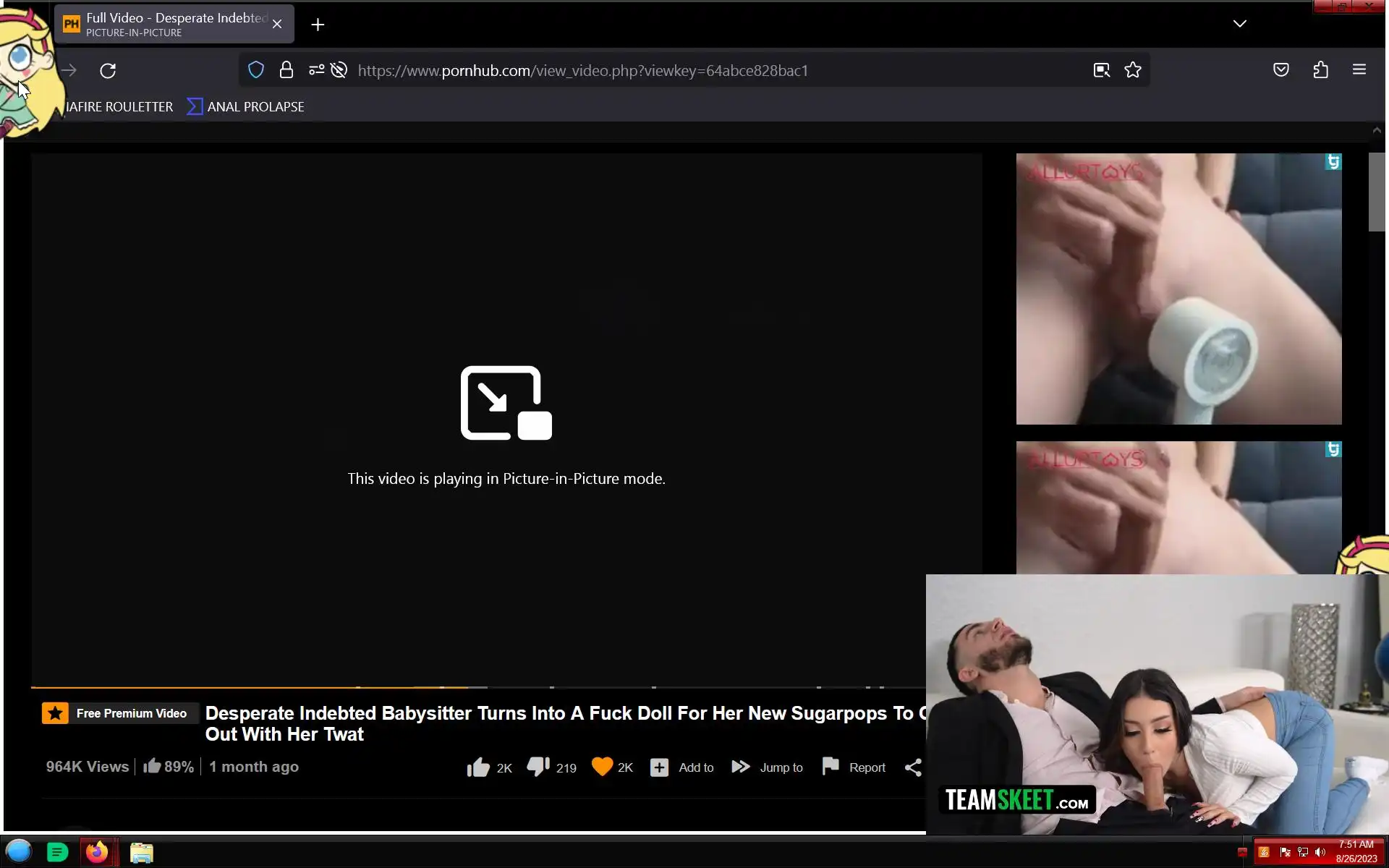Click the site security padlock icon
The width and height of the screenshot is (1389, 868).
click(x=286, y=70)
